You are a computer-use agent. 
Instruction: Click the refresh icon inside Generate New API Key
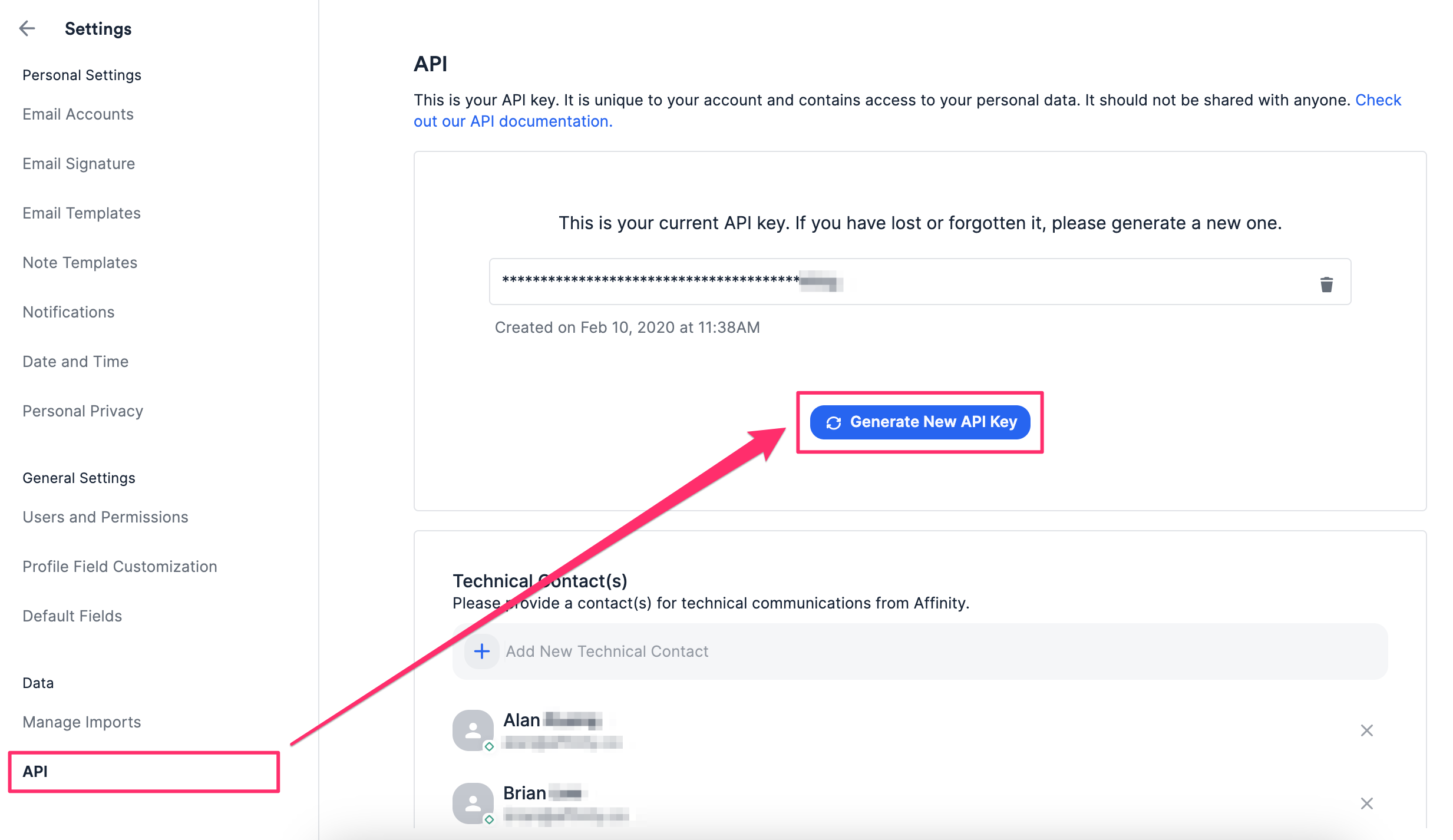832,422
